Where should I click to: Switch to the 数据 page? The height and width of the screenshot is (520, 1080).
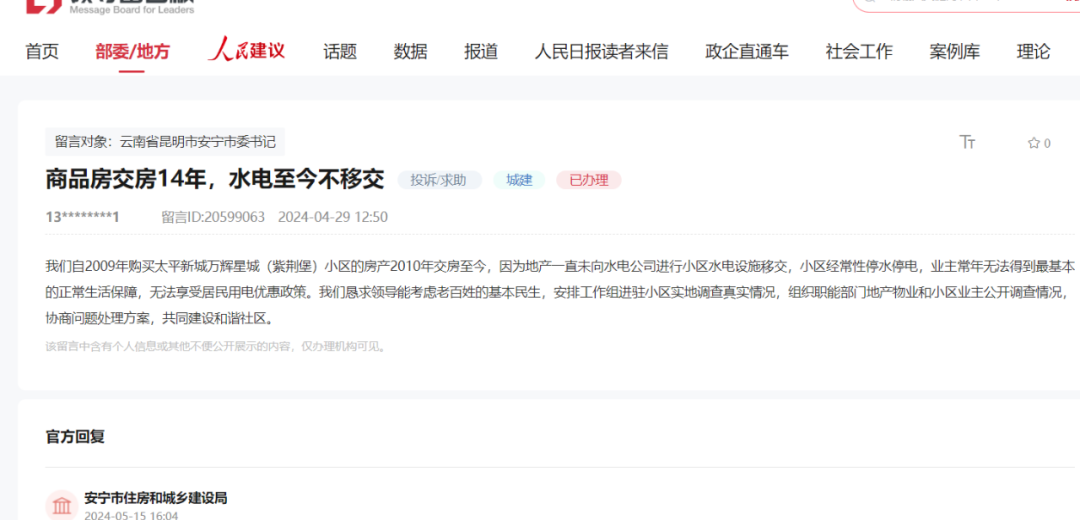410,52
